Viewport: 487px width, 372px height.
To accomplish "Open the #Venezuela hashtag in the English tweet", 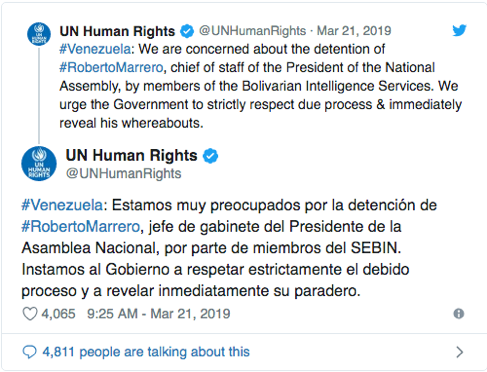I will (95, 49).
